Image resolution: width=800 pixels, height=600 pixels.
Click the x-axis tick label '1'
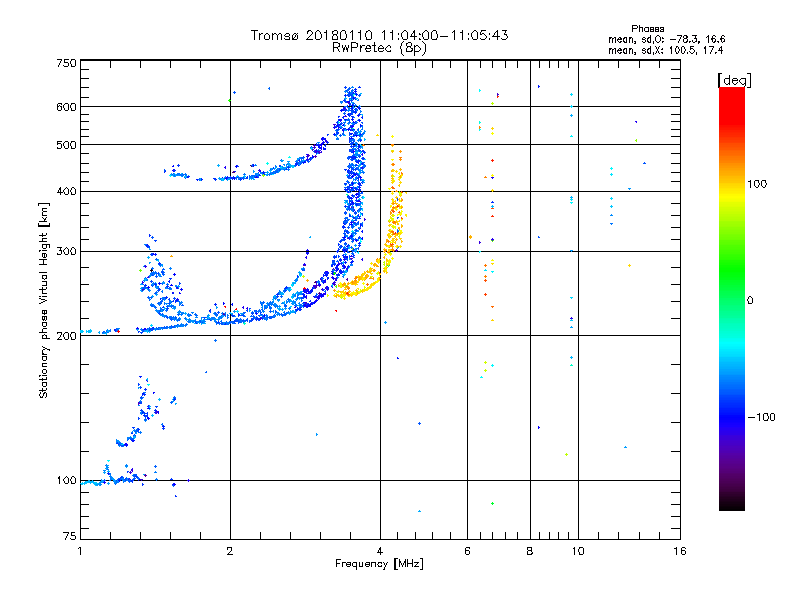(x=80, y=551)
